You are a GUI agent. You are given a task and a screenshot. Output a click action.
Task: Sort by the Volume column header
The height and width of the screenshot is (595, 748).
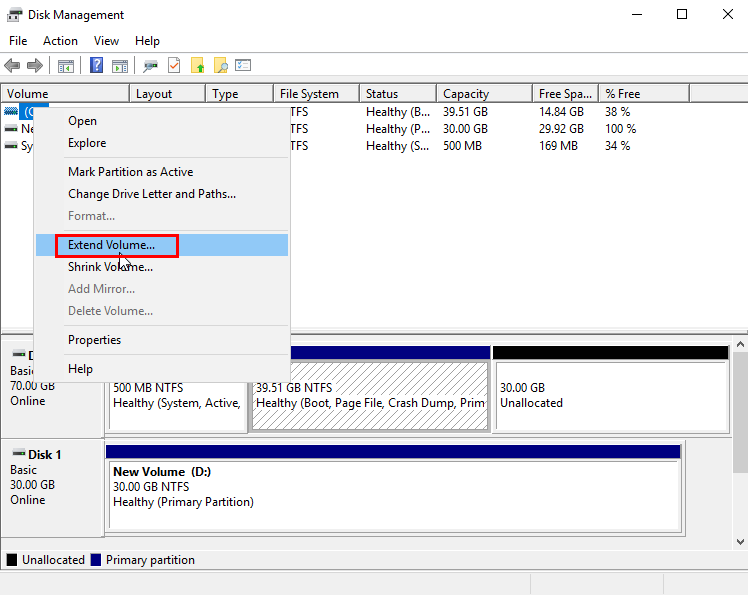coord(65,94)
